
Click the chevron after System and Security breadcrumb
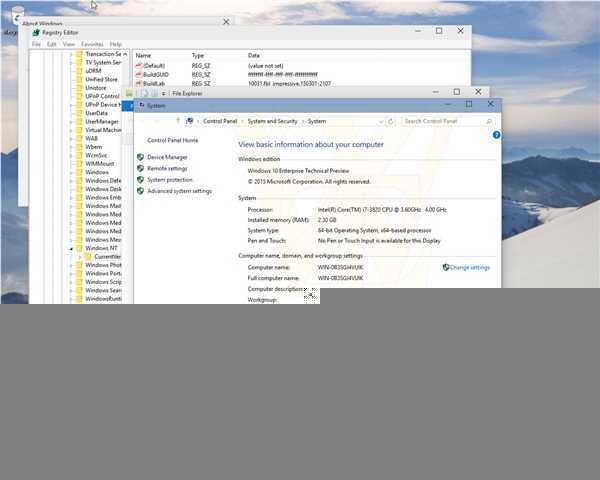point(303,121)
